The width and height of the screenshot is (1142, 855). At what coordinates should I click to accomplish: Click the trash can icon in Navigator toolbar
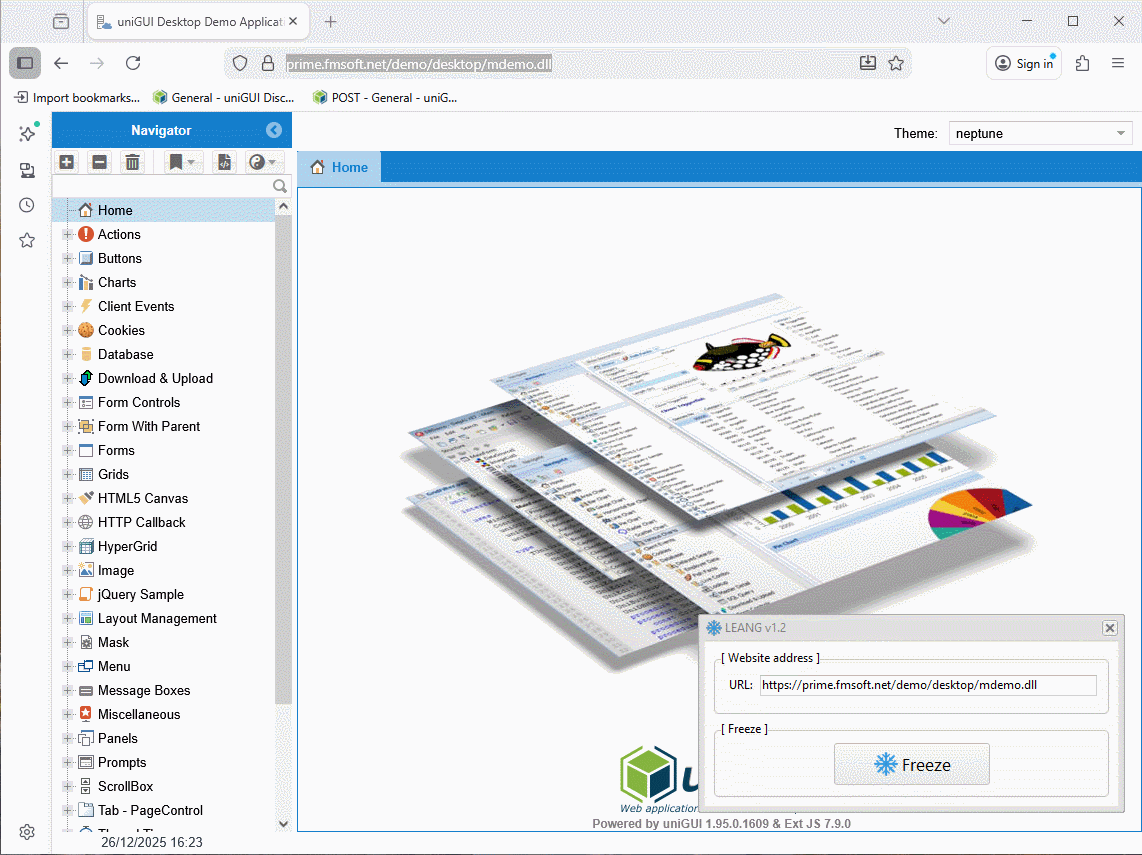(133, 162)
